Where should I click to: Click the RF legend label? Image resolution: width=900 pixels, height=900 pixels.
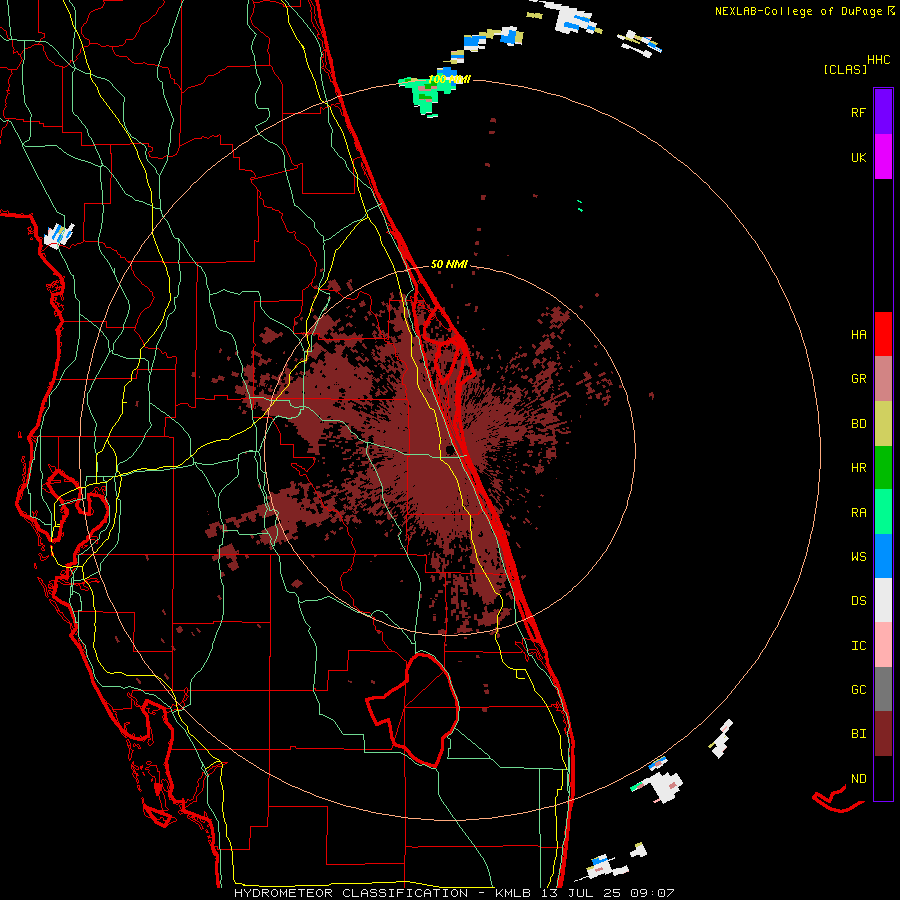pos(858,112)
